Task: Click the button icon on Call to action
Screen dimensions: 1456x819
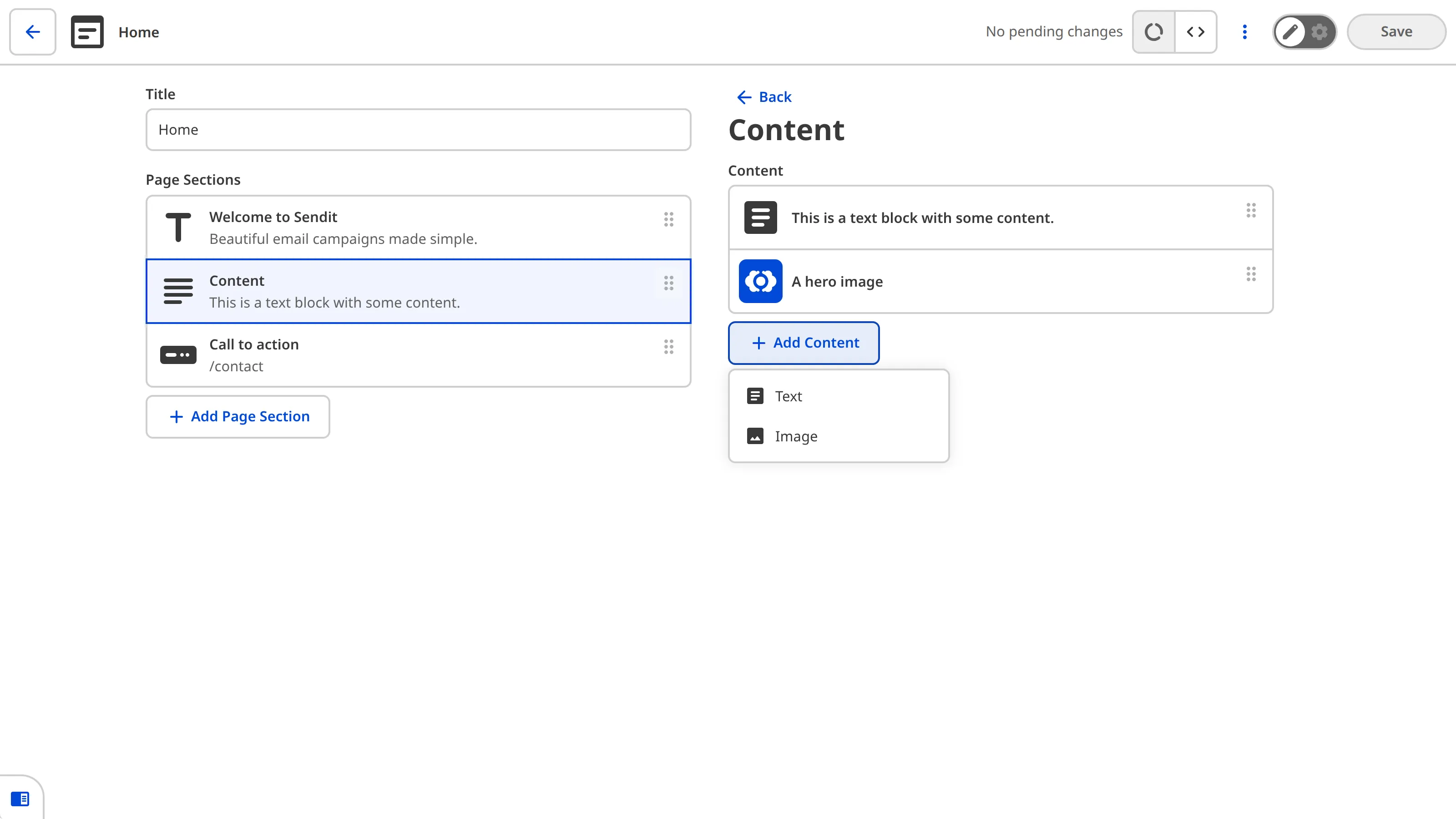Action: click(x=177, y=355)
